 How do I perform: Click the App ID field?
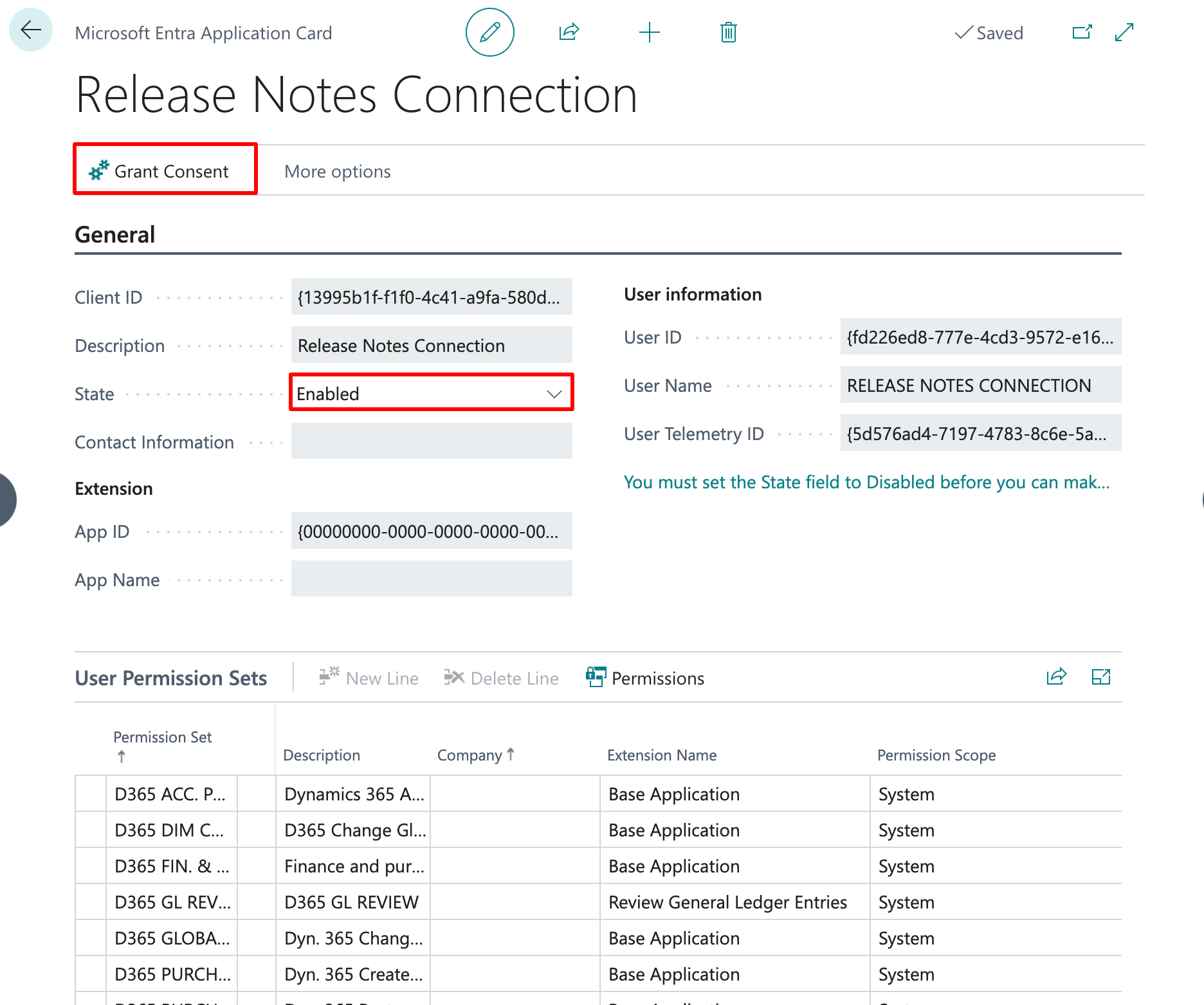click(x=432, y=531)
